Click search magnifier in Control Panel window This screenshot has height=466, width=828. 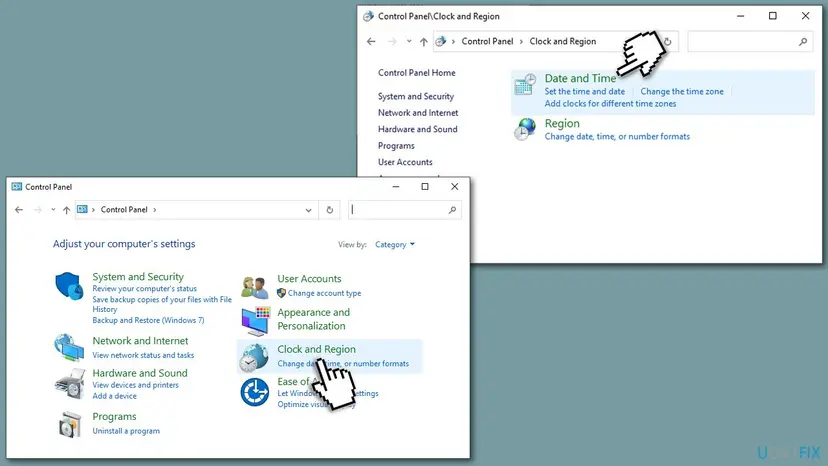(452, 210)
